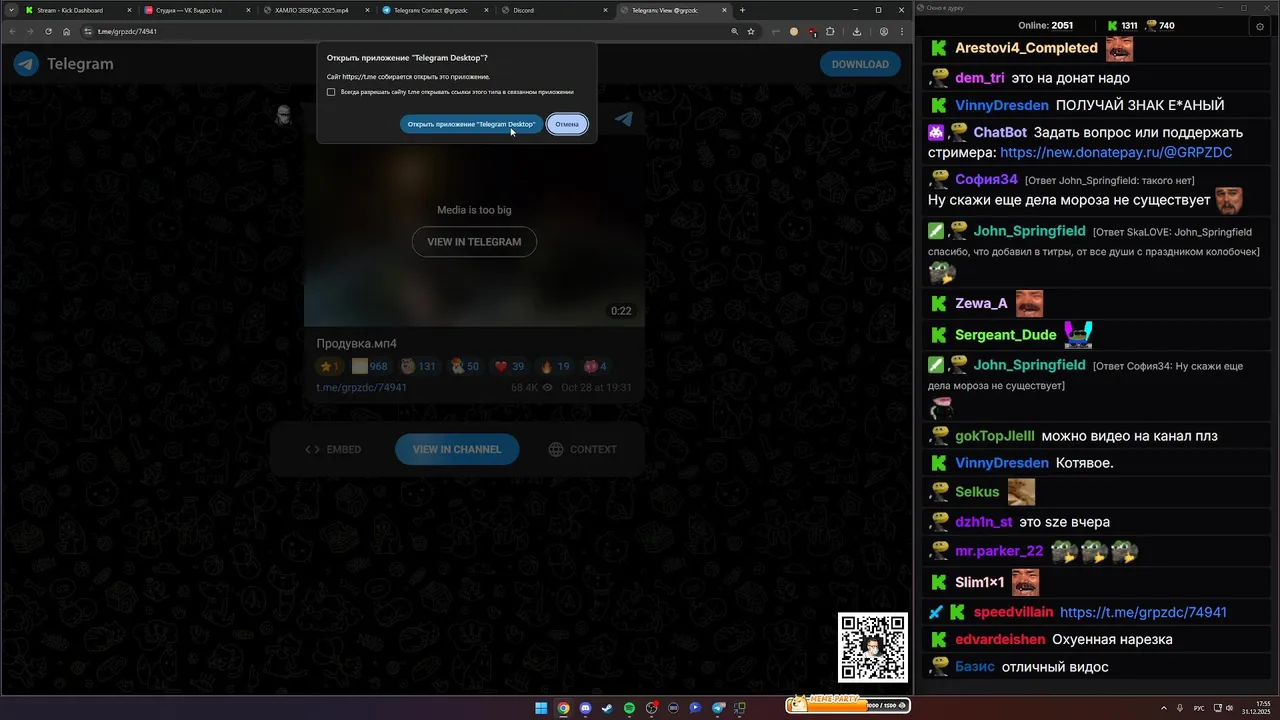Click the CONTEXT option below the post
1280x720 pixels.
[x=582, y=449]
